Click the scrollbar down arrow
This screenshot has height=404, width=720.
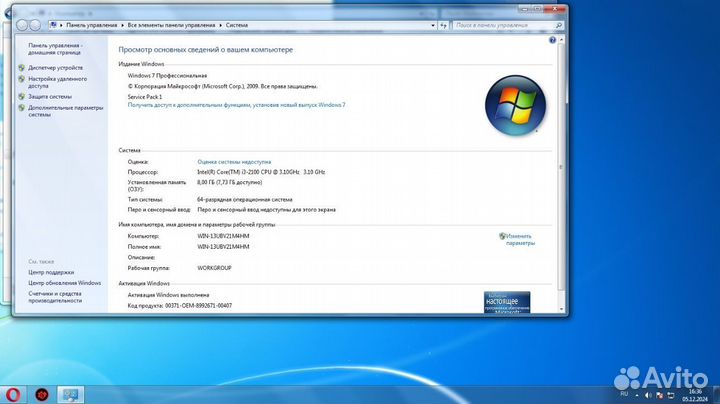pos(562,309)
